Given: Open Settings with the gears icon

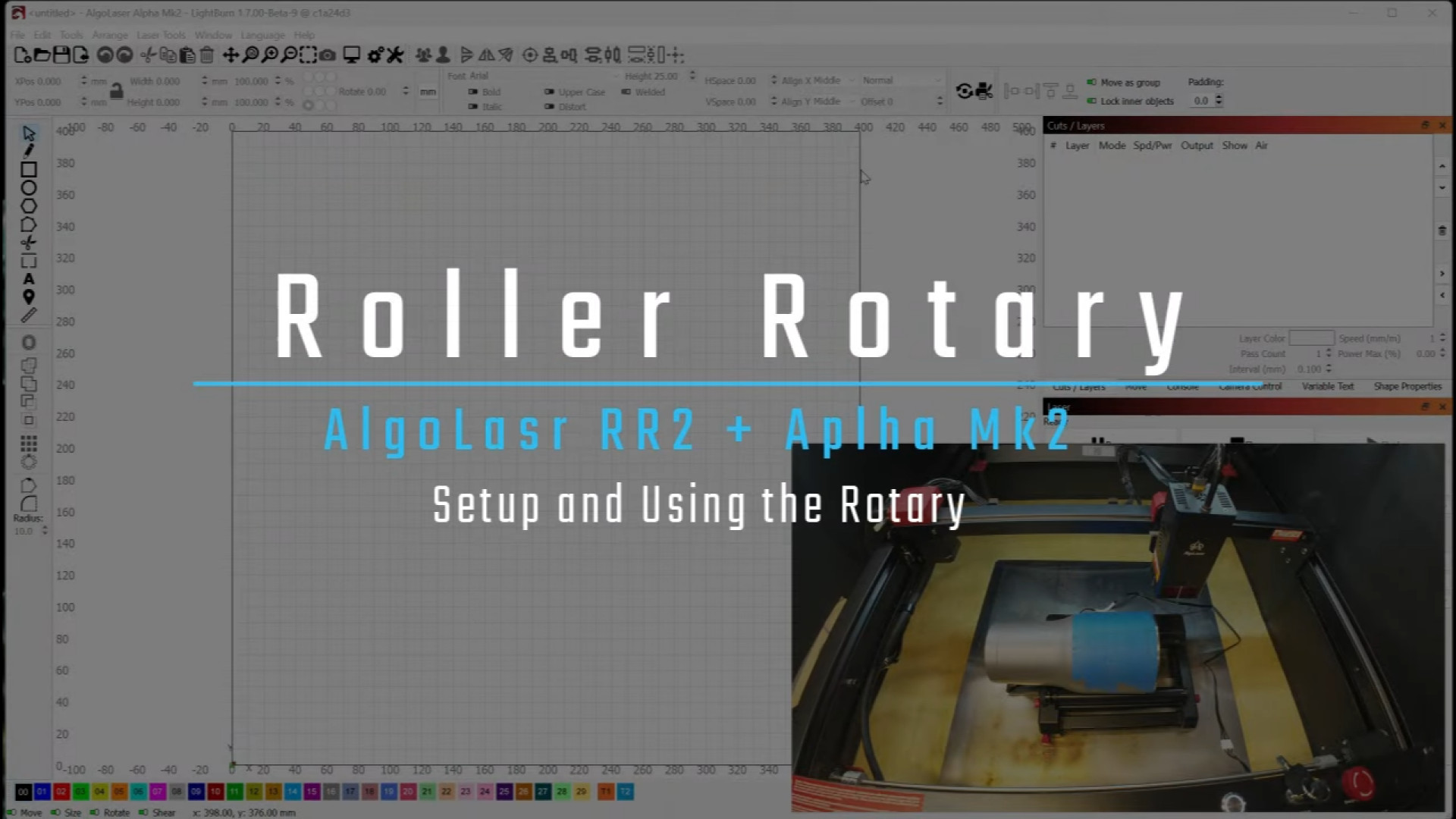Looking at the screenshot, I should click(375, 55).
